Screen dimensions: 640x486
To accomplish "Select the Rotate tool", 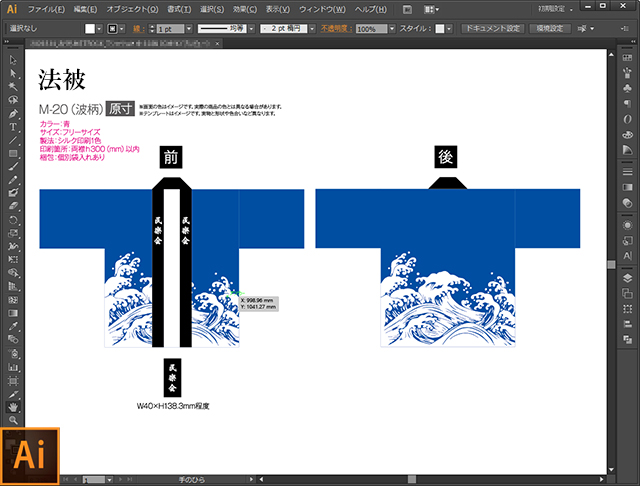I will click(x=13, y=220).
